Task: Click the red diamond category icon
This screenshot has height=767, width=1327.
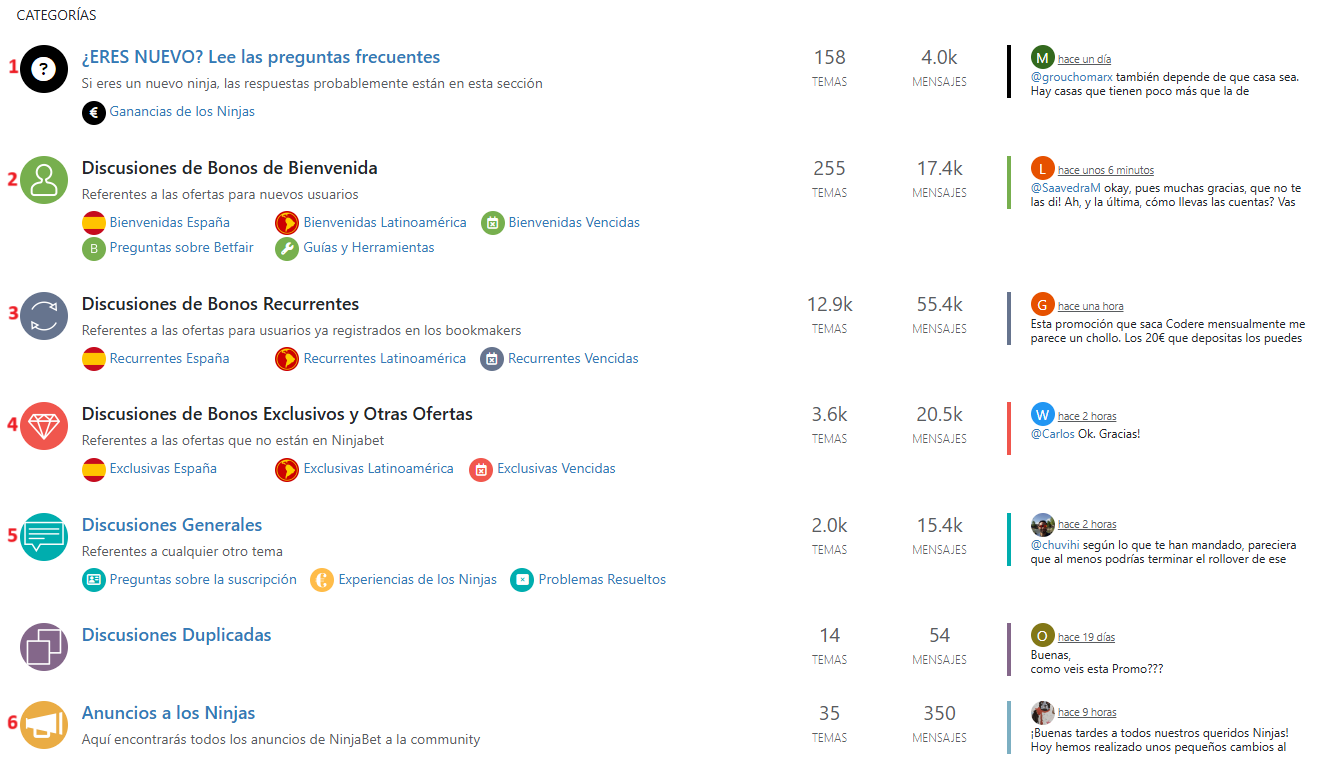Action: [44, 426]
